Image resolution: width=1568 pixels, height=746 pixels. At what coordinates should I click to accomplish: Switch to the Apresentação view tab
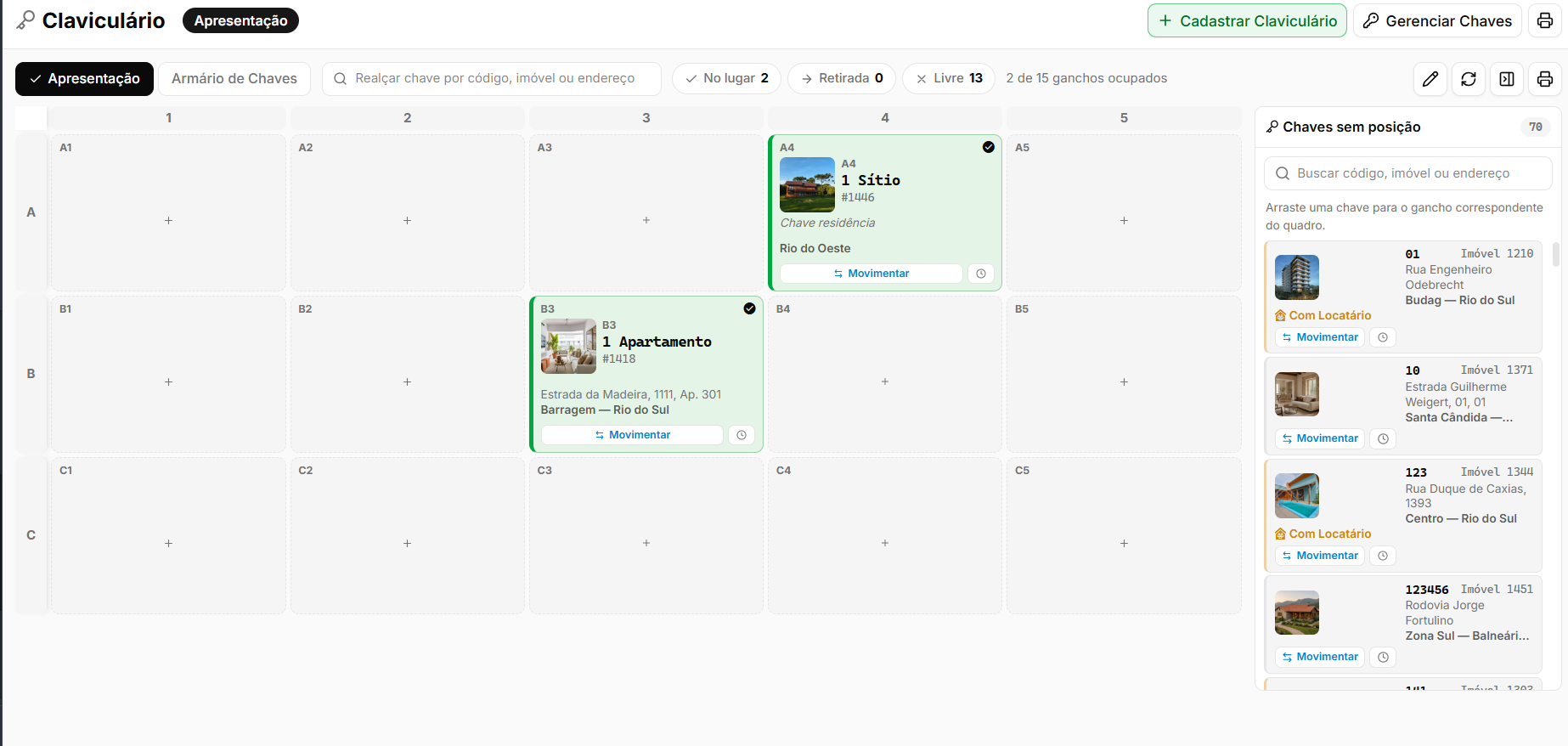[85, 79]
